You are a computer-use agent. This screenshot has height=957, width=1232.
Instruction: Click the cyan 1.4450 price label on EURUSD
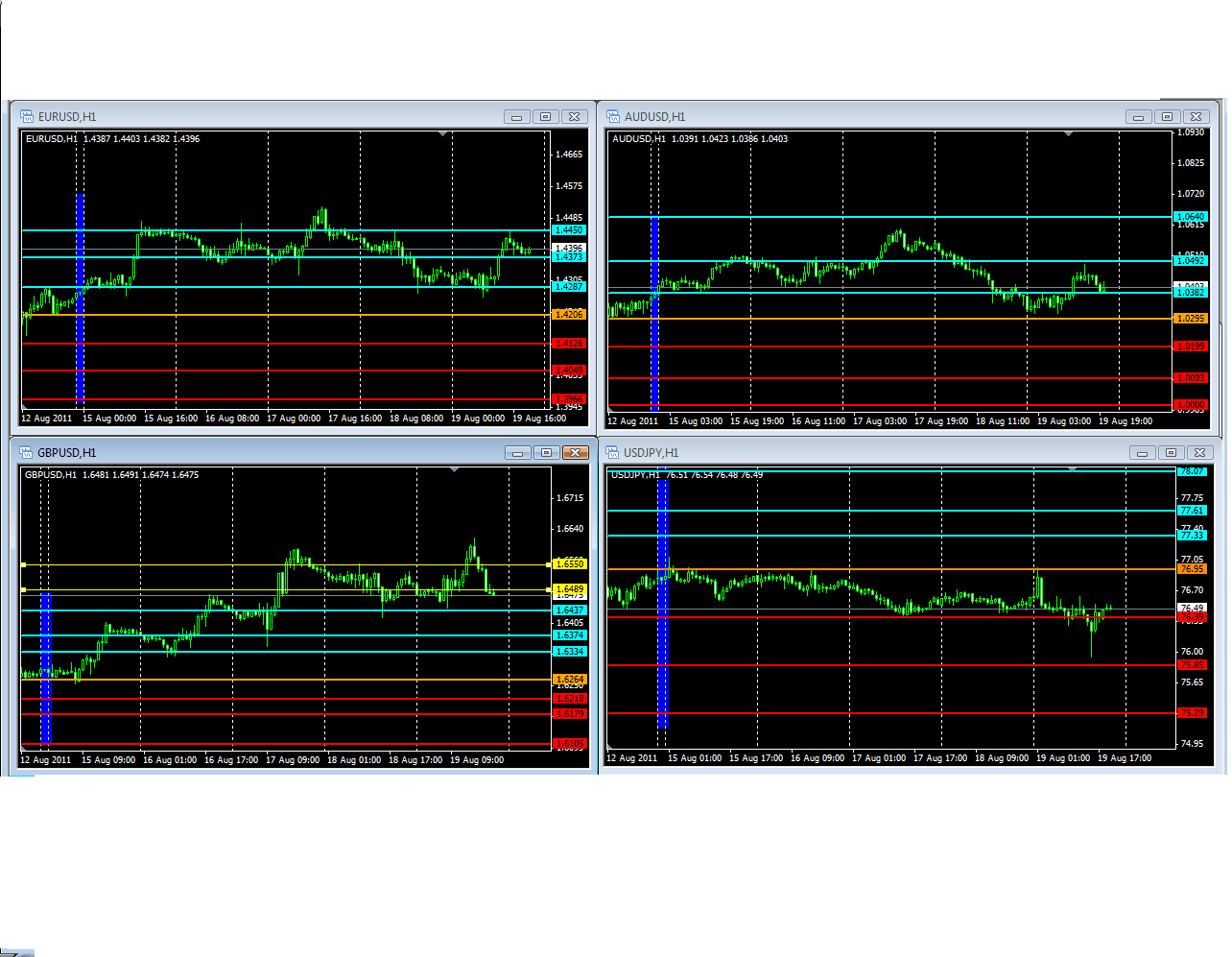569,230
